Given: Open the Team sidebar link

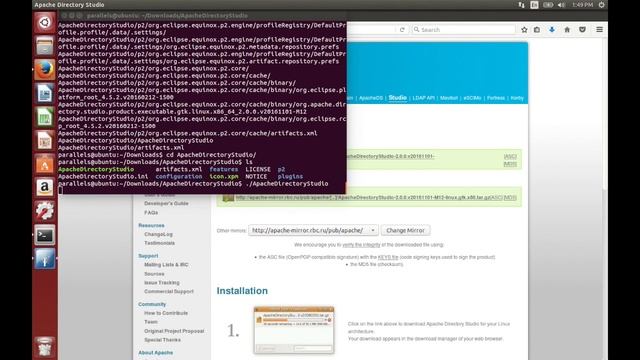Looking at the screenshot, I should (x=151, y=322).
